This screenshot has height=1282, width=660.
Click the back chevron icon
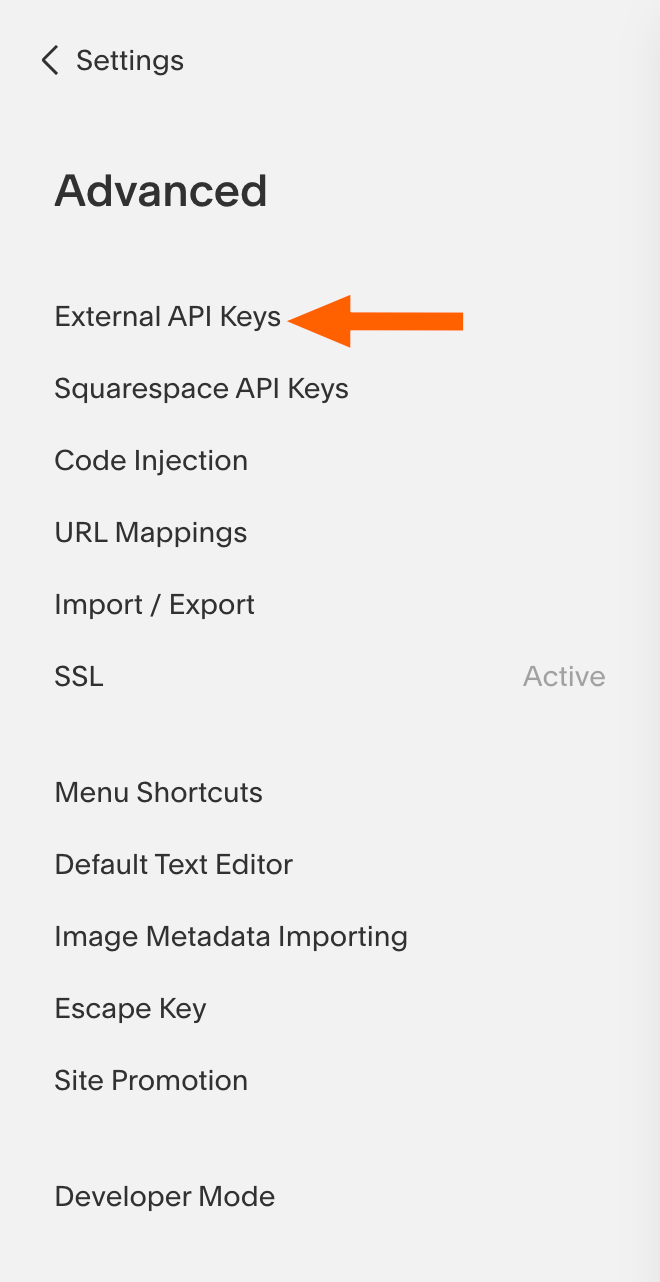pyautogui.click(x=49, y=60)
